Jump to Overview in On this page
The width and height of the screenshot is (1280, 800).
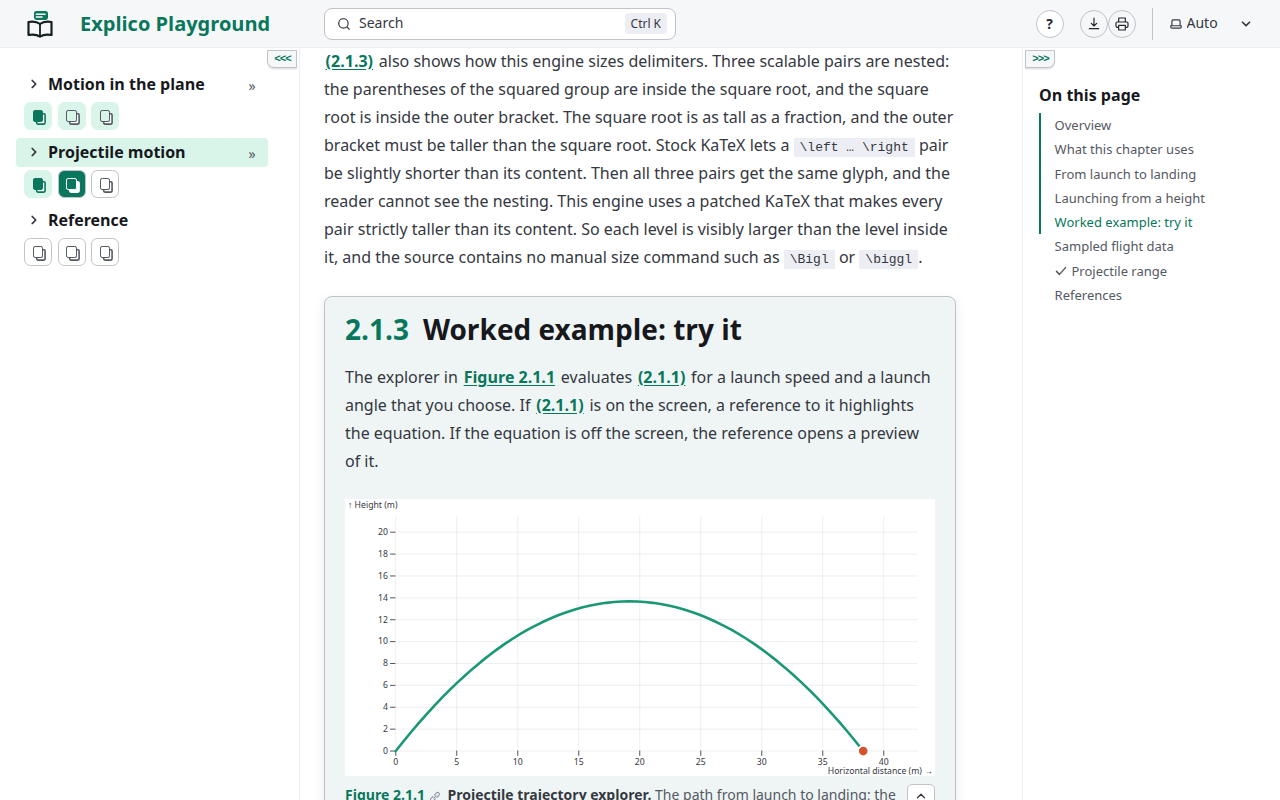coord(1083,125)
